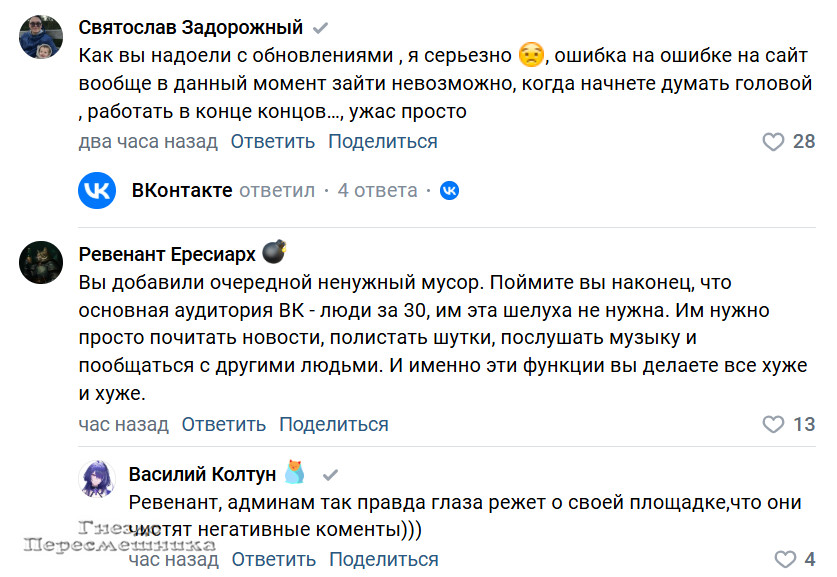This screenshot has height=577, width=837.
Task: Like Василий Колтун's reply with the heart
Action: (x=786, y=559)
